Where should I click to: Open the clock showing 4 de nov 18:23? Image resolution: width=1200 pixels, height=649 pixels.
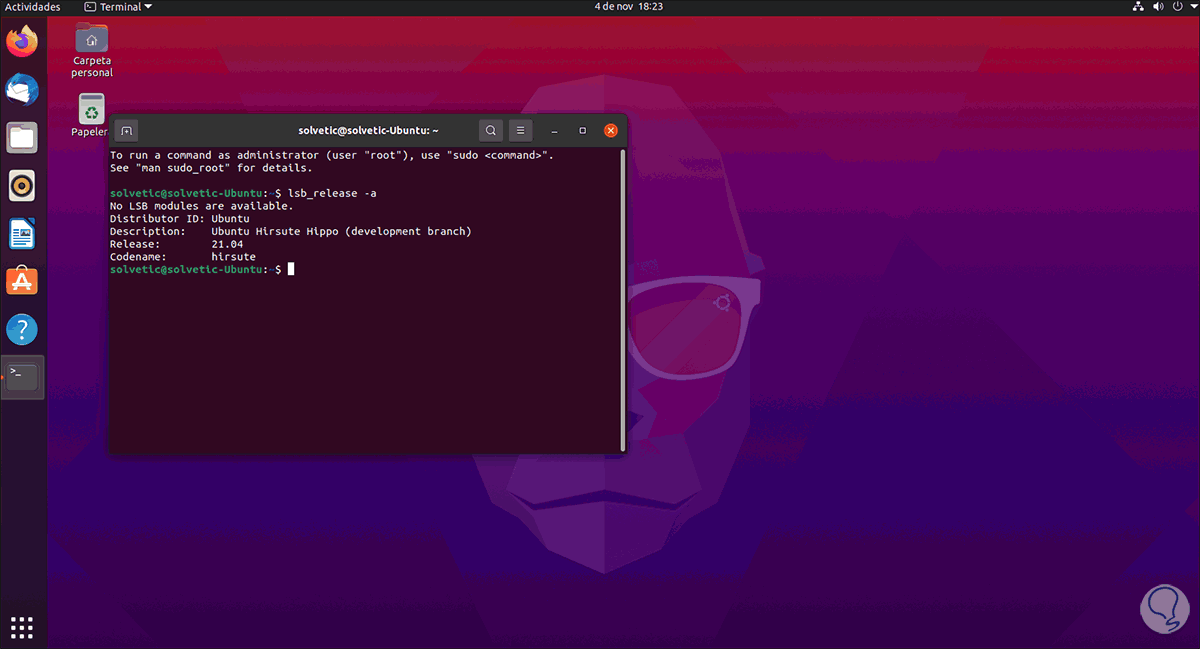tap(628, 7)
